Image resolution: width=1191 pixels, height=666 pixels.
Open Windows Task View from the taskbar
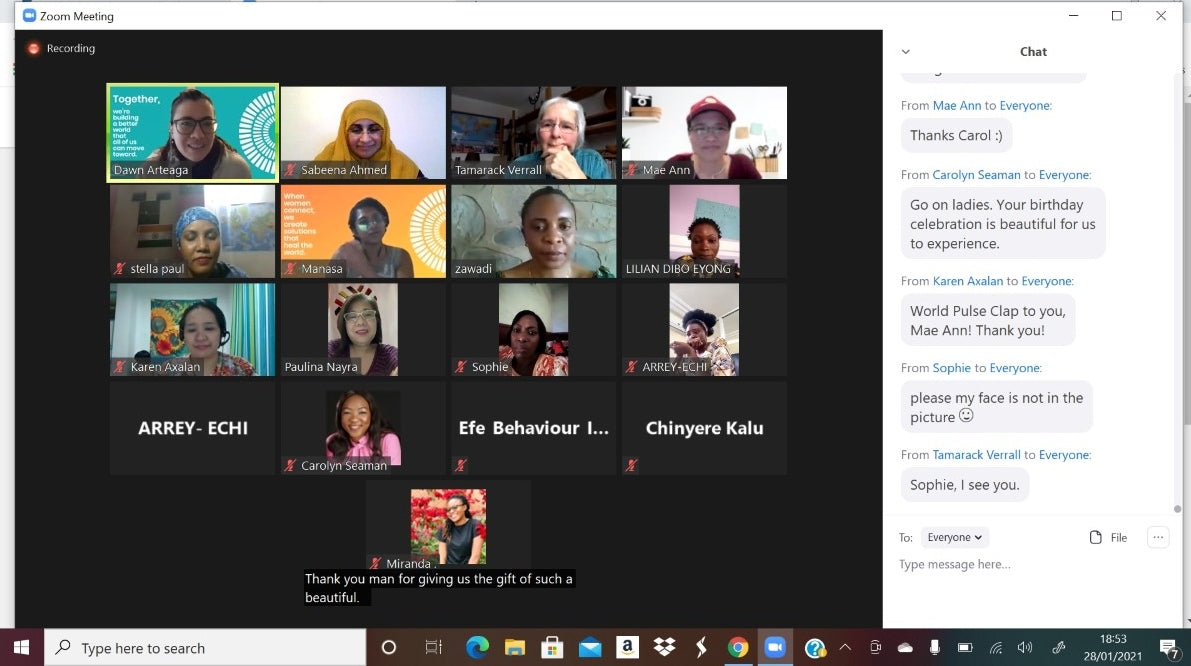[433, 647]
